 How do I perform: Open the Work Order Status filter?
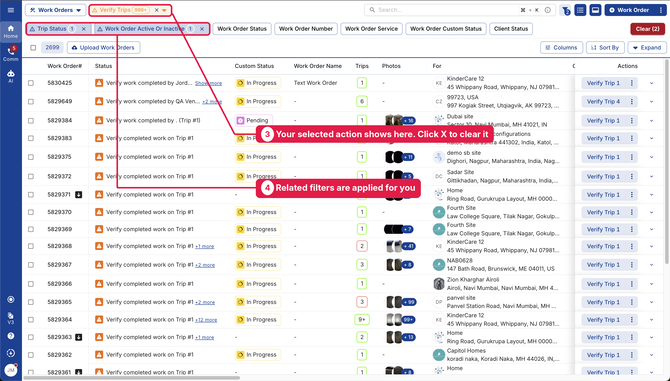tap(242, 29)
